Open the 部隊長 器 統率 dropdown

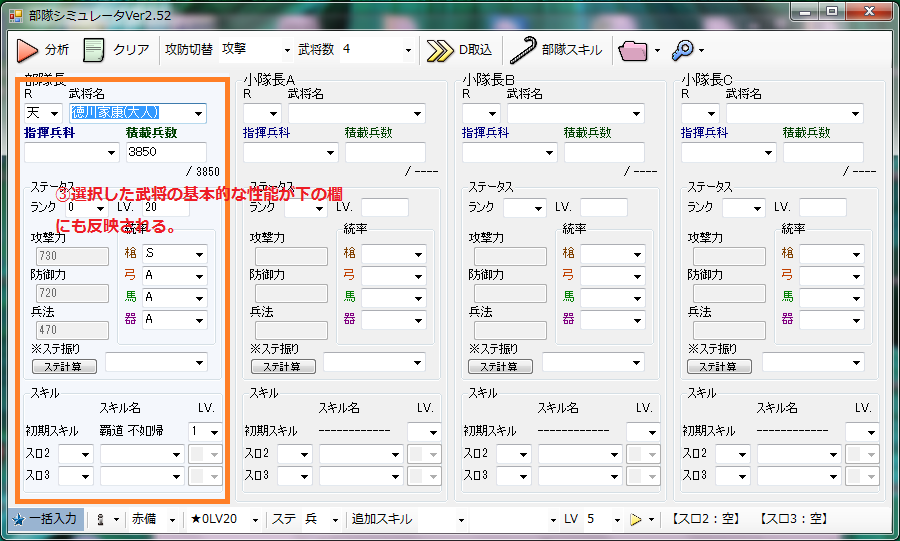(x=199, y=320)
